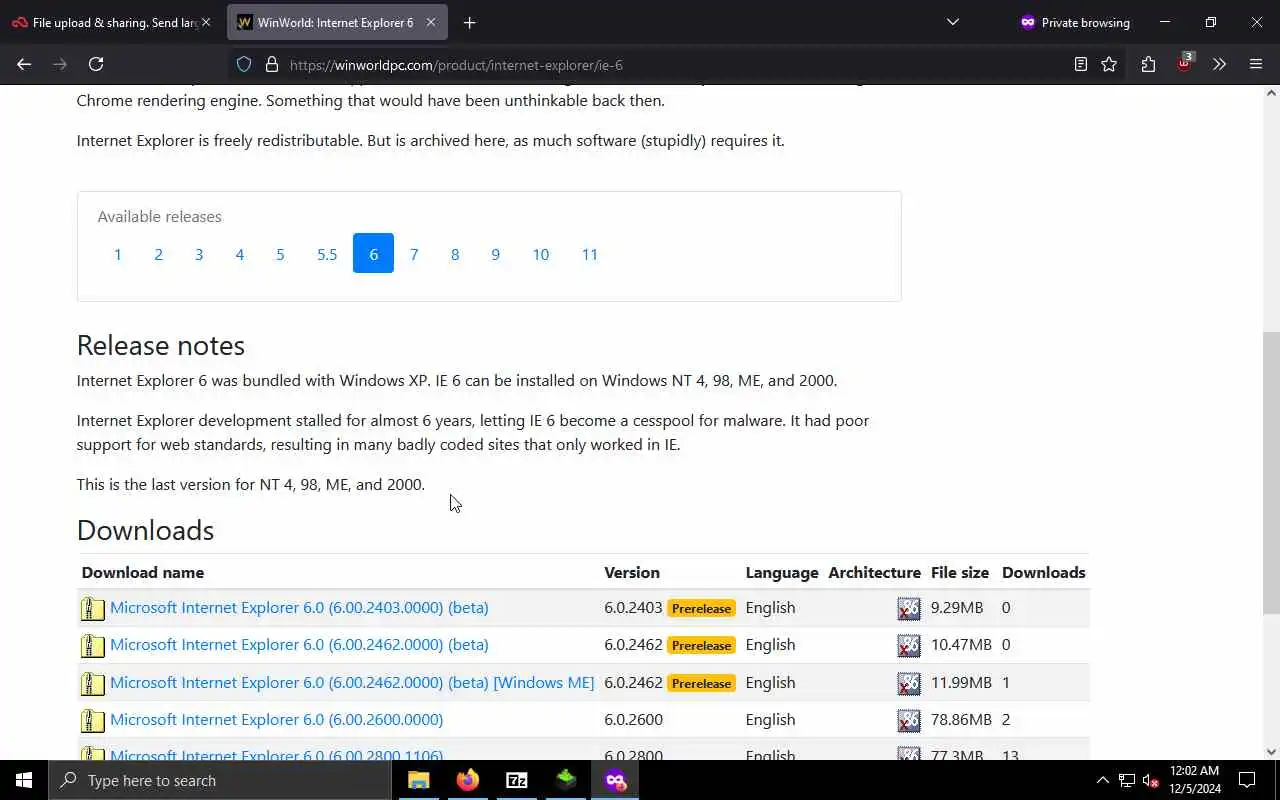
Task: Select release version 10
Action: point(540,254)
